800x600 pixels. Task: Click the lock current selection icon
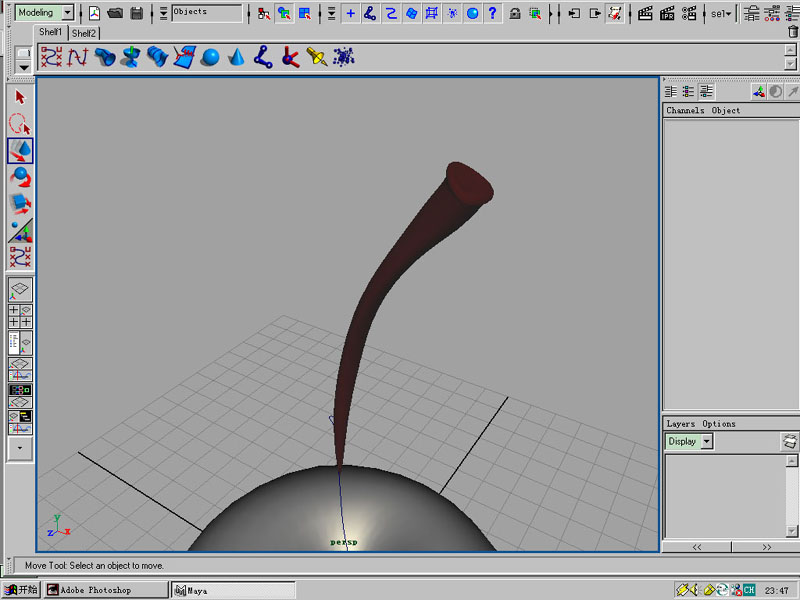click(515, 13)
